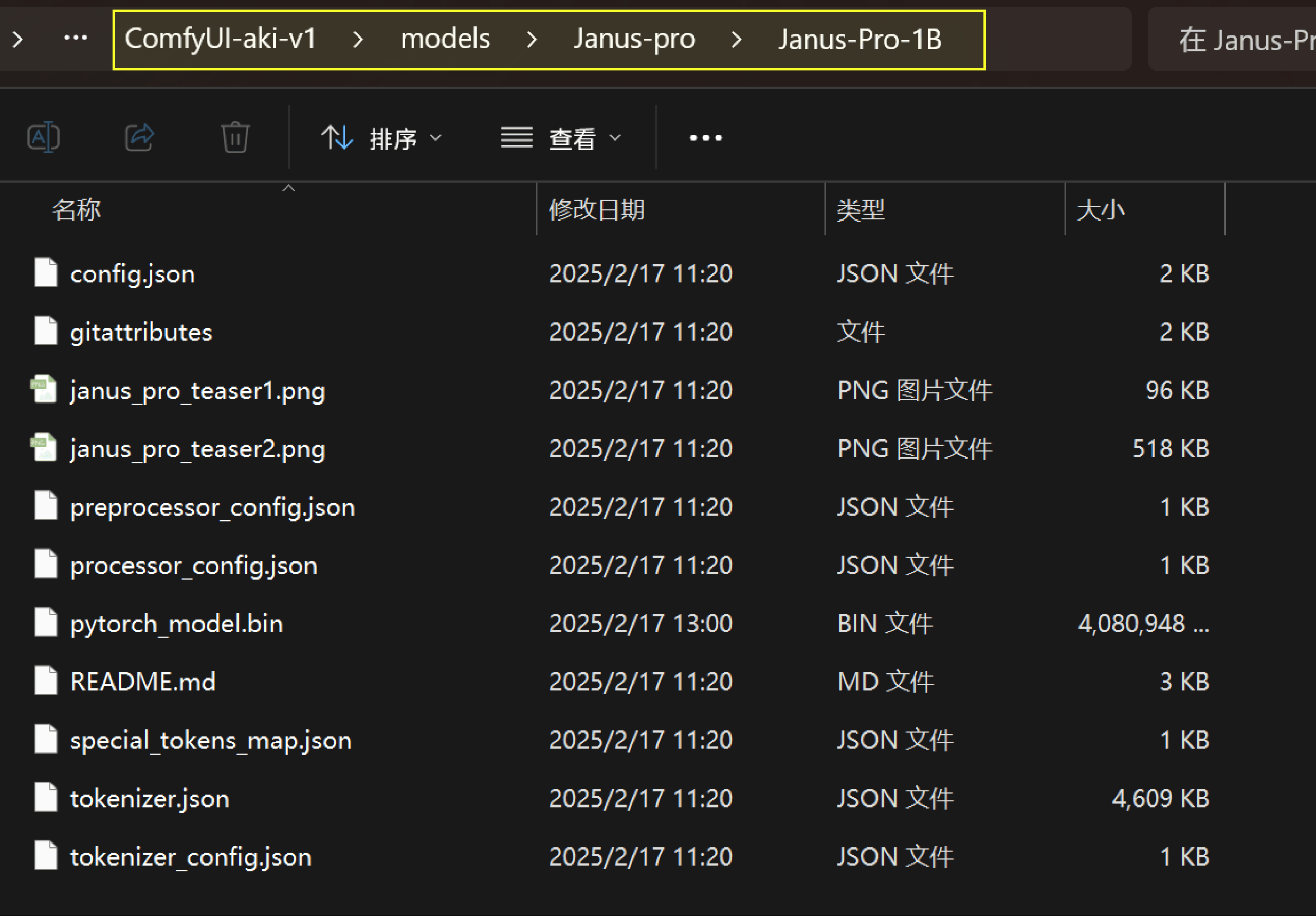
Task: Navigate to models breadcrumb folder
Action: [445, 39]
